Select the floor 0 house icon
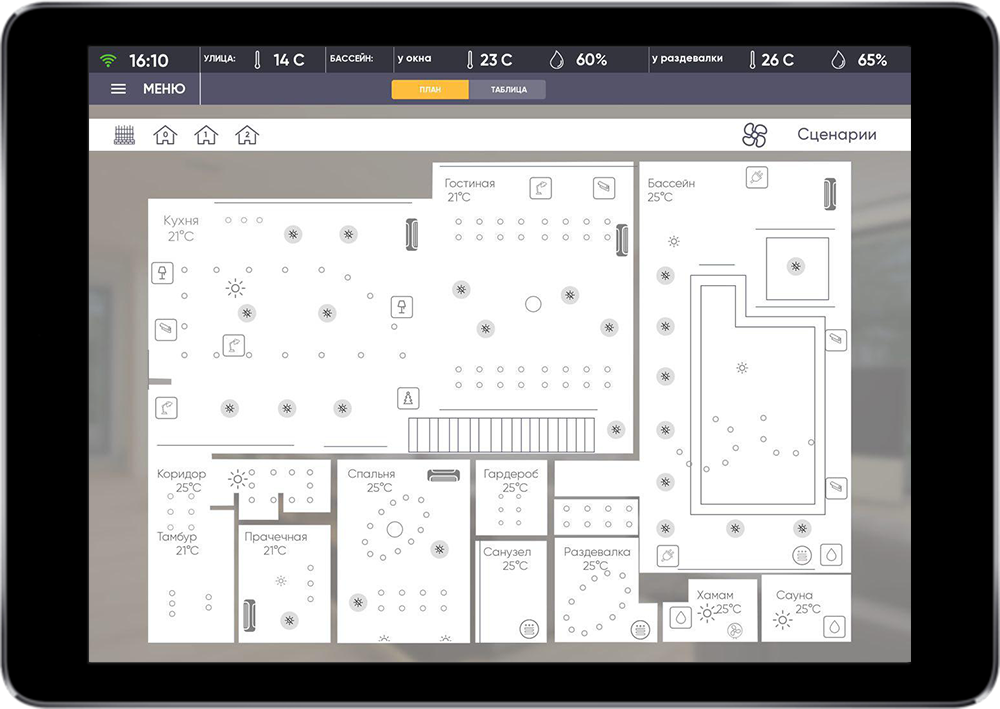This screenshot has height=709, width=1000. click(x=165, y=135)
